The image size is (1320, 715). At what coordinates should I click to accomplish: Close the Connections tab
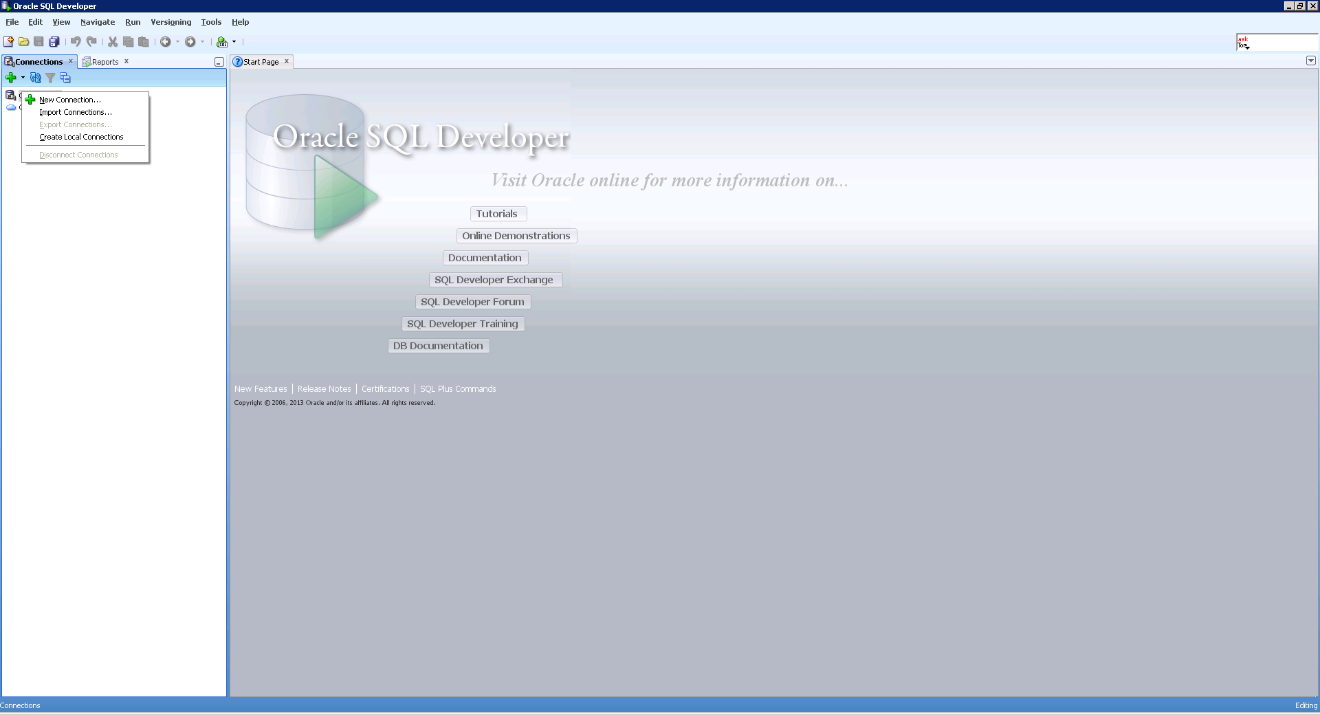(71, 61)
